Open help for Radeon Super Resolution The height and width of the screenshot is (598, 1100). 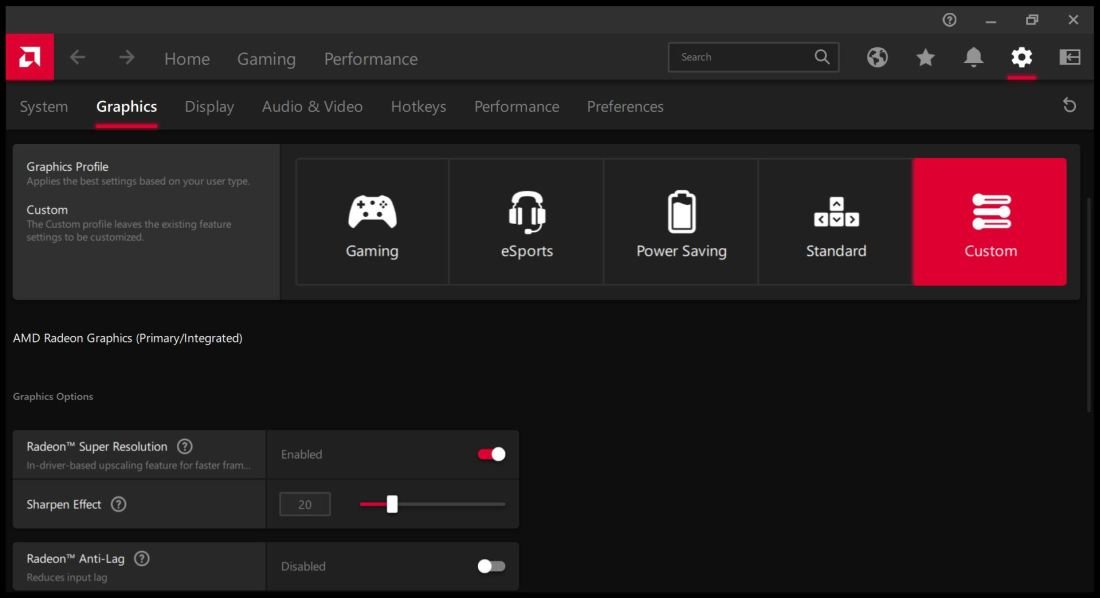(x=185, y=446)
